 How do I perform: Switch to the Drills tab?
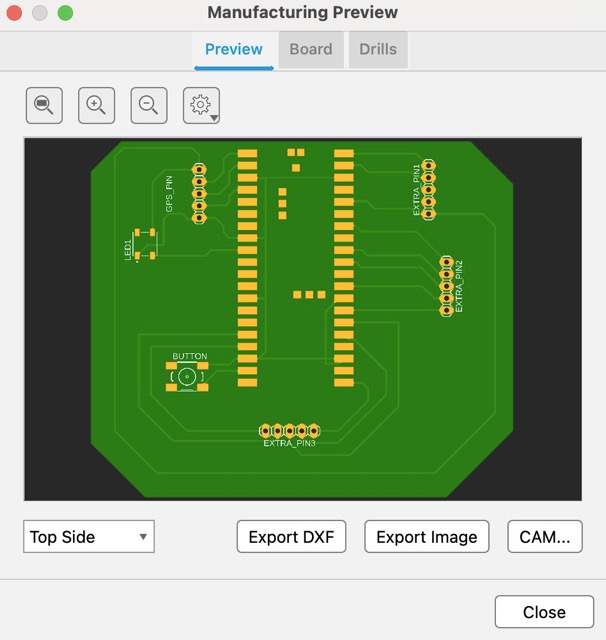[378, 49]
